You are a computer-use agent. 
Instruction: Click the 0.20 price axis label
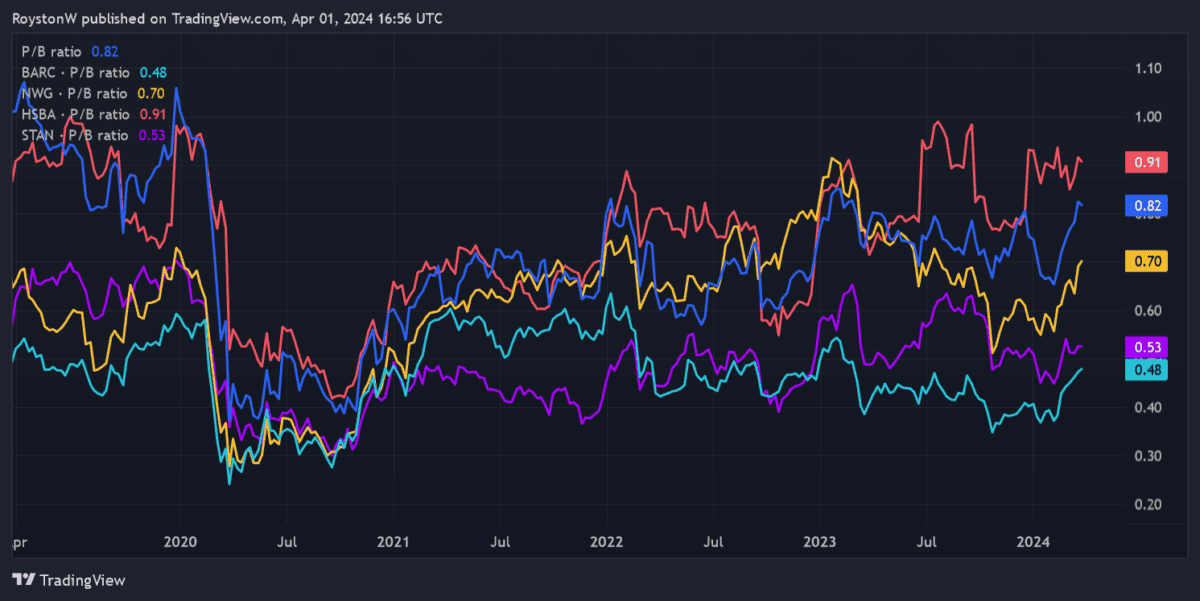pyautogui.click(x=1147, y=504)
